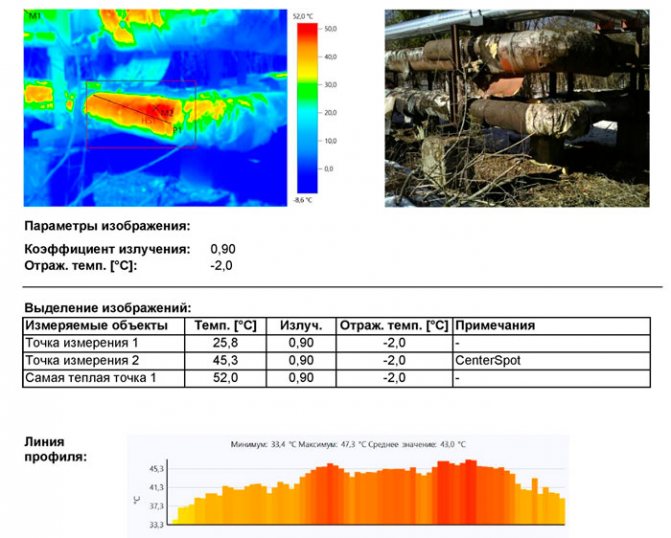Screen dimensions: 671x538
Task: Click the M1 marker on thermal image
Action: point(36,18)
